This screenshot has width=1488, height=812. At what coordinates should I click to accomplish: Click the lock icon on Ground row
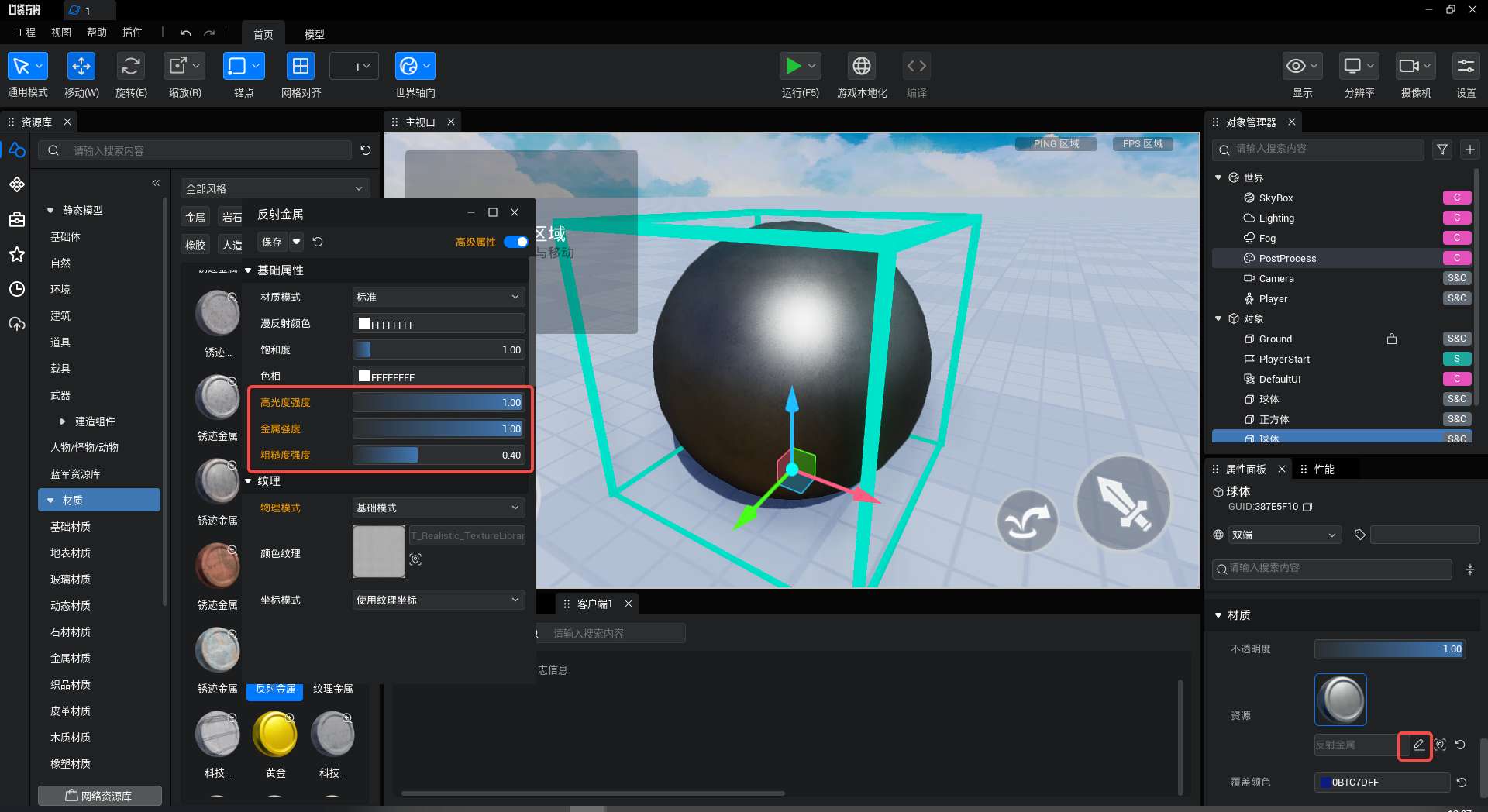click(1392, 339)
